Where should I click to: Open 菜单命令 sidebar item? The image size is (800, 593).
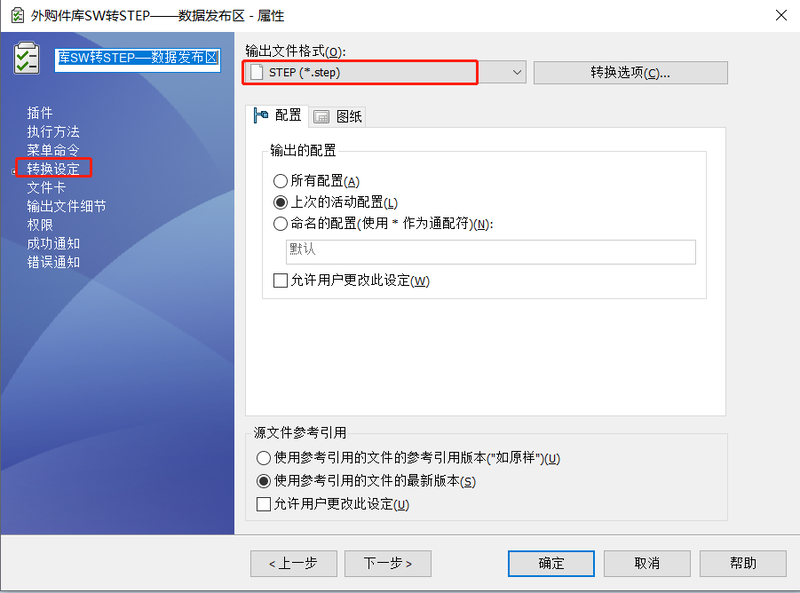point(53,150)
